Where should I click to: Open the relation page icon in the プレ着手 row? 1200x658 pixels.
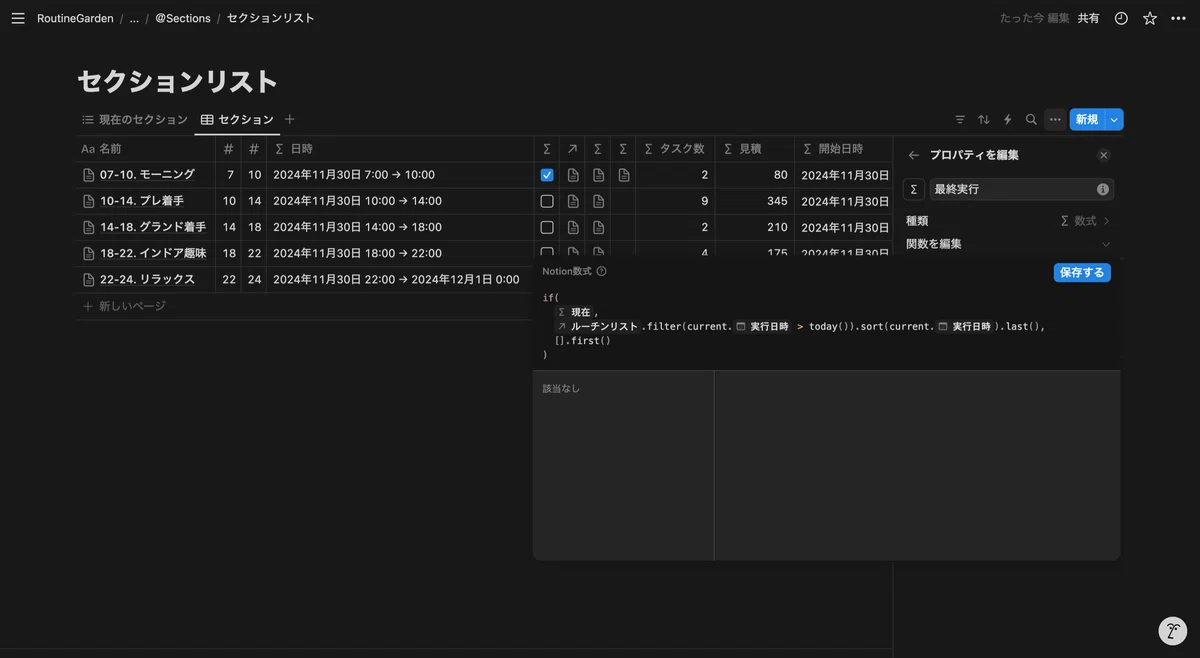[x=573, y=201]
